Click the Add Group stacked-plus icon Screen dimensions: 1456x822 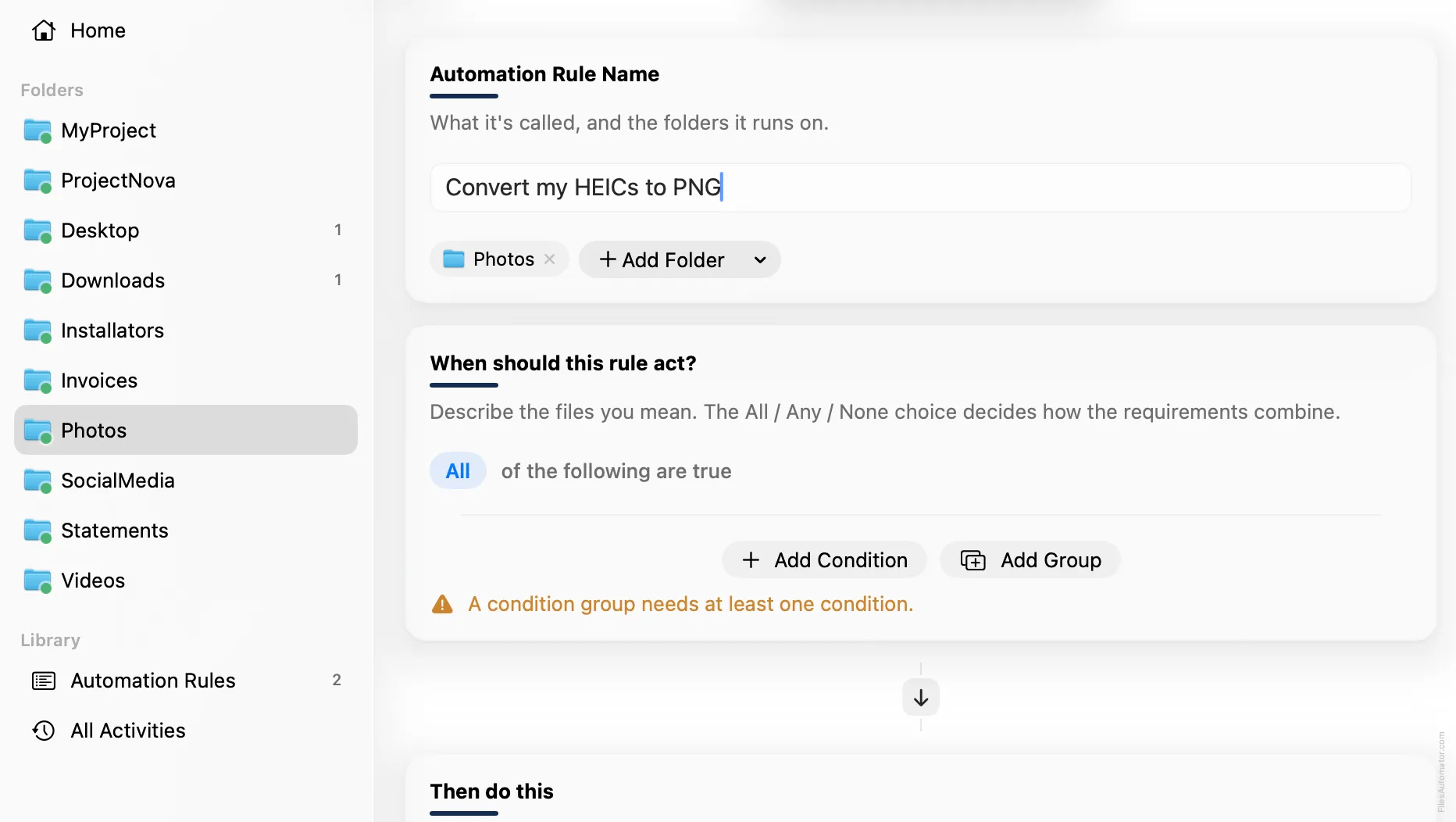[x=973, y=560]
